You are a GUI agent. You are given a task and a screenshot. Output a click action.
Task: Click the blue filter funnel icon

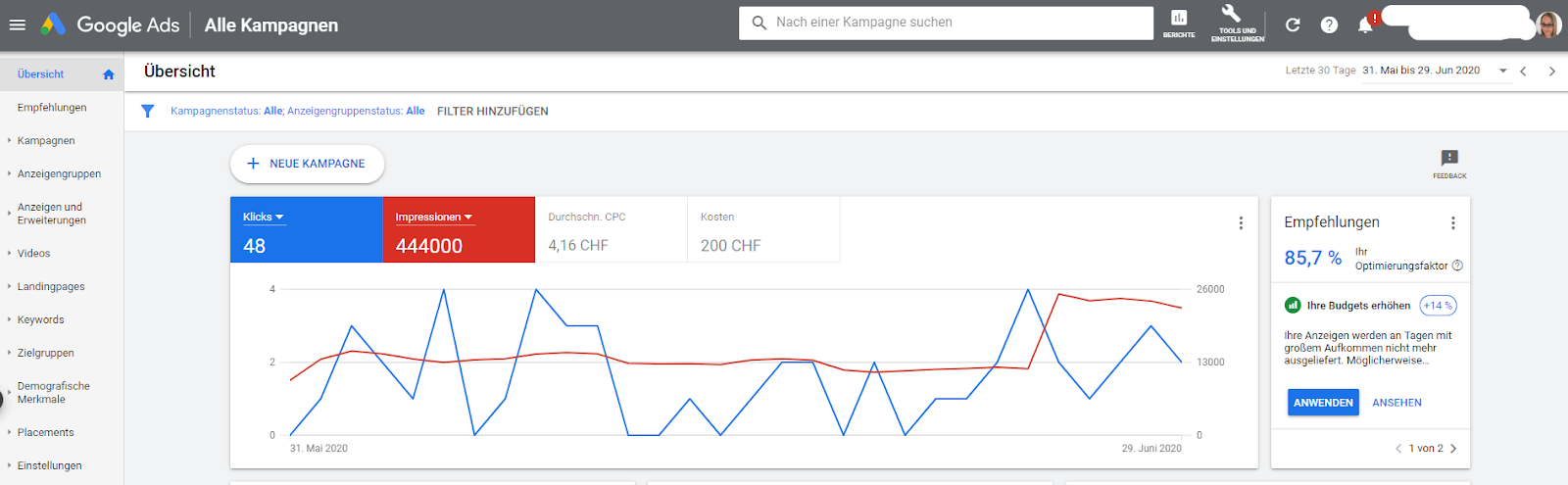pyautogui.click(x=148, y=111)
